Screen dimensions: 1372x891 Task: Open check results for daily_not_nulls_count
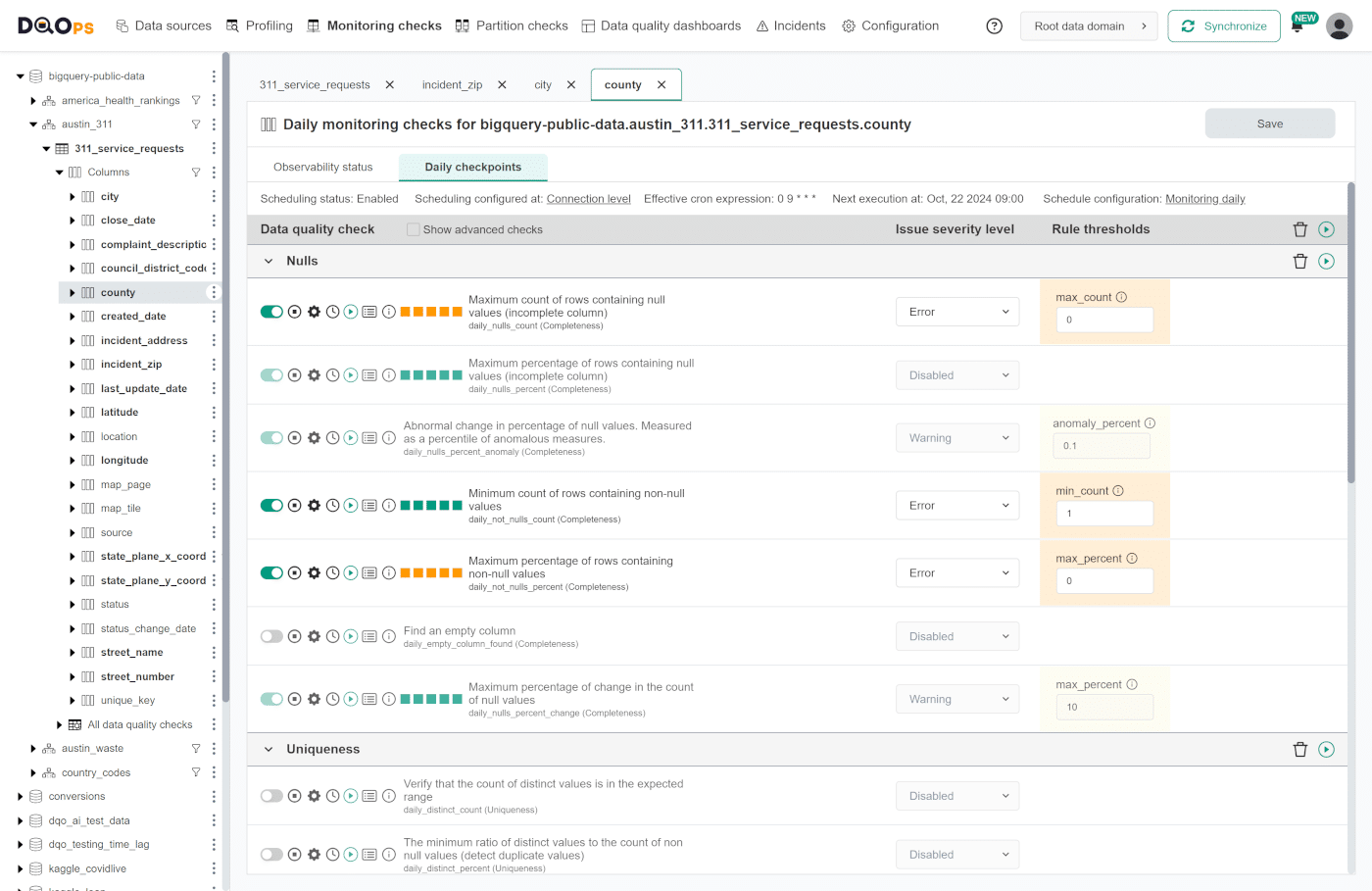click(369, 505)
